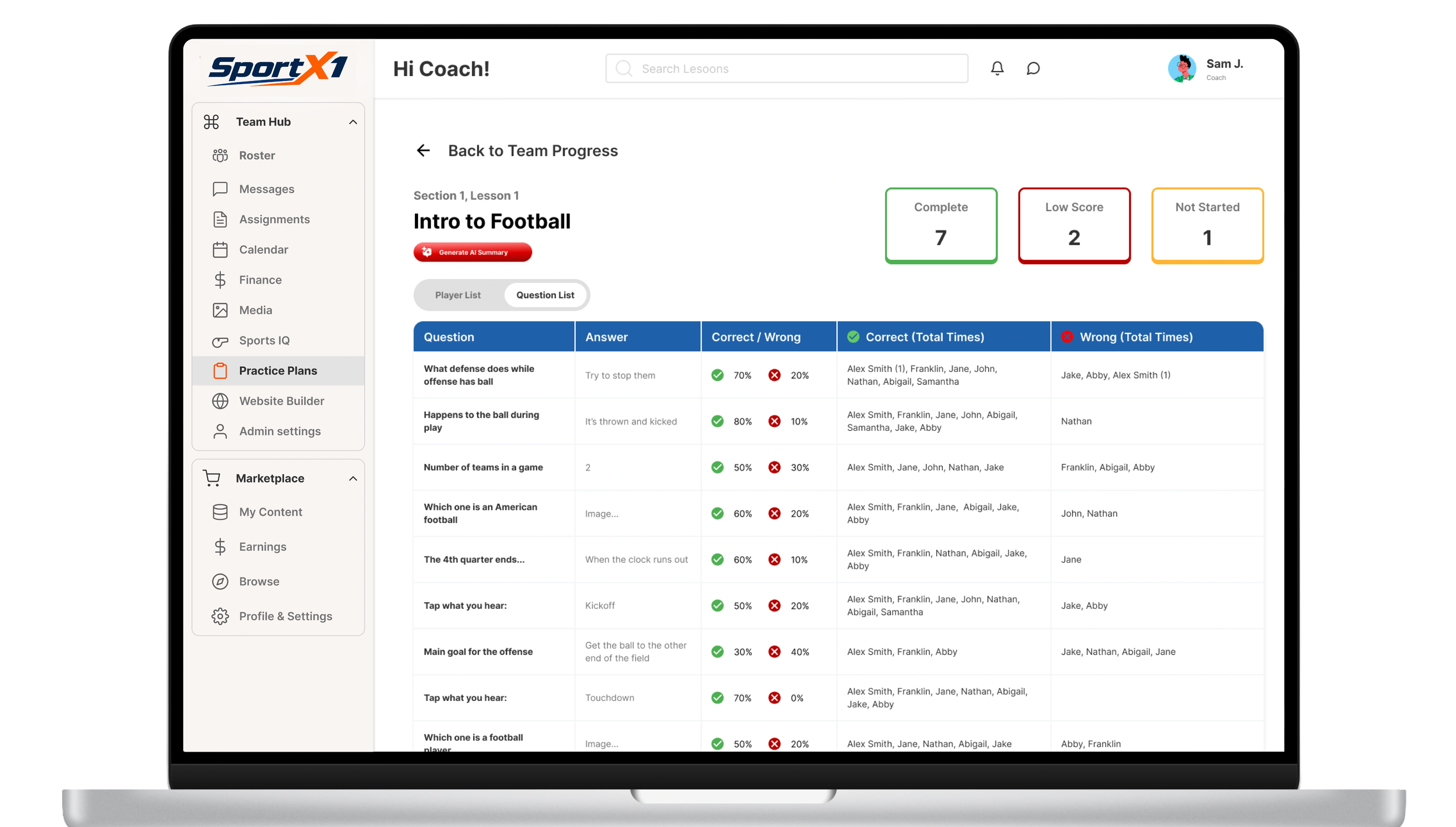Click the SportX1 logo
Viewport: 1456px width, 827px height.
(x=278, y=69)
